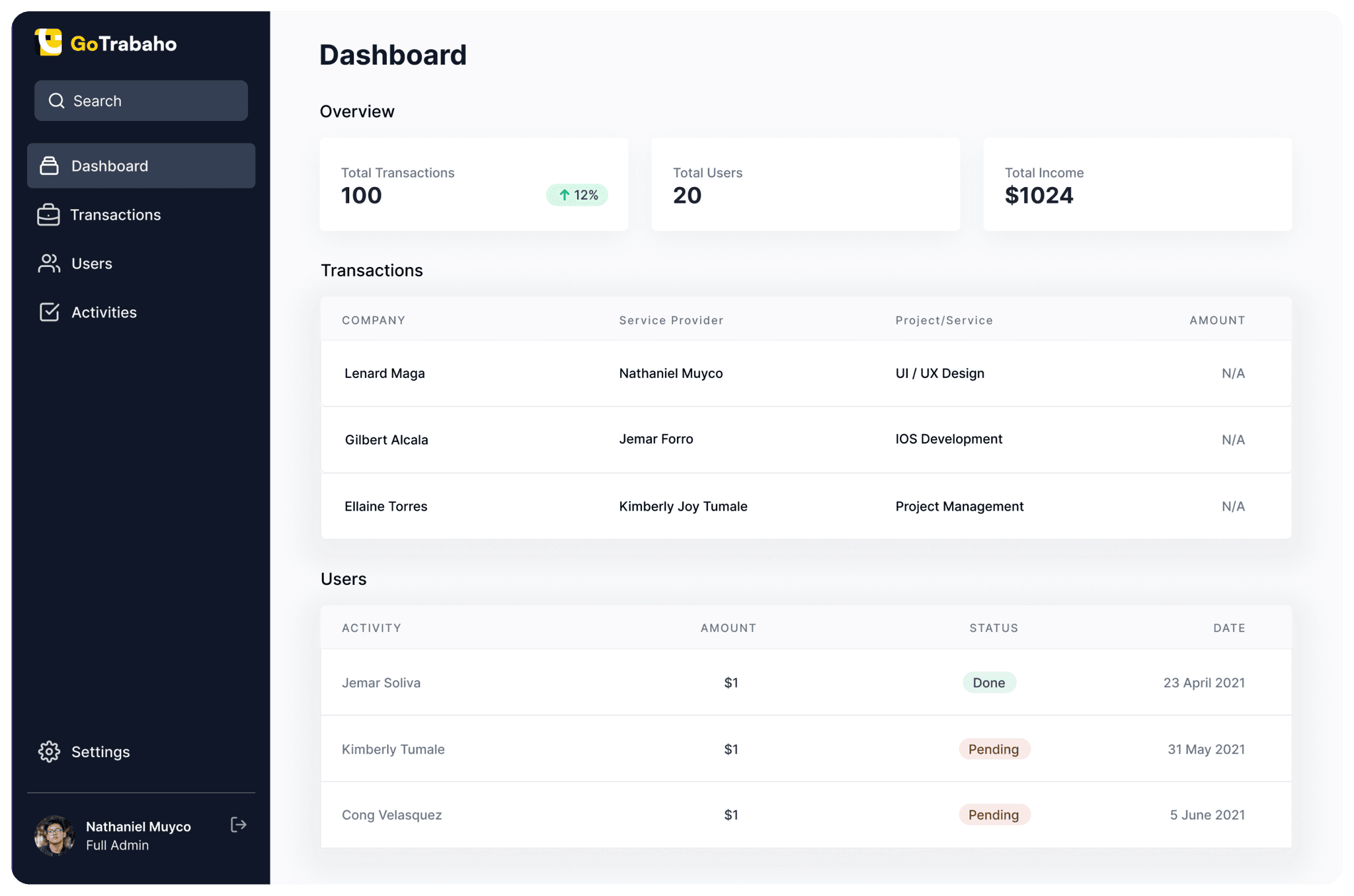Open the Transactions menu item
Screen dimensions: 1354x896
tap(115, 215)
